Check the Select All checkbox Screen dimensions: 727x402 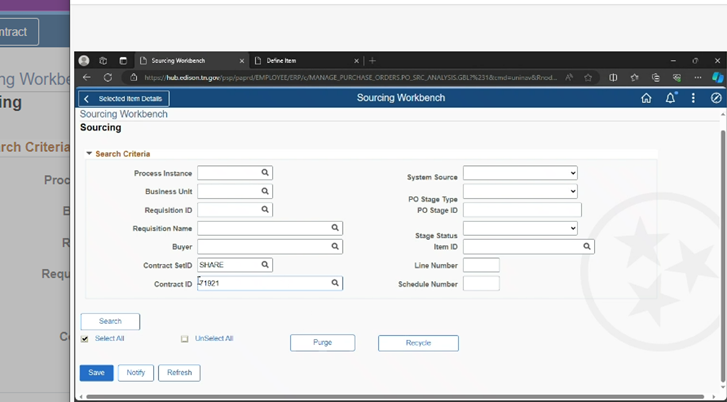tap(84, 339)
